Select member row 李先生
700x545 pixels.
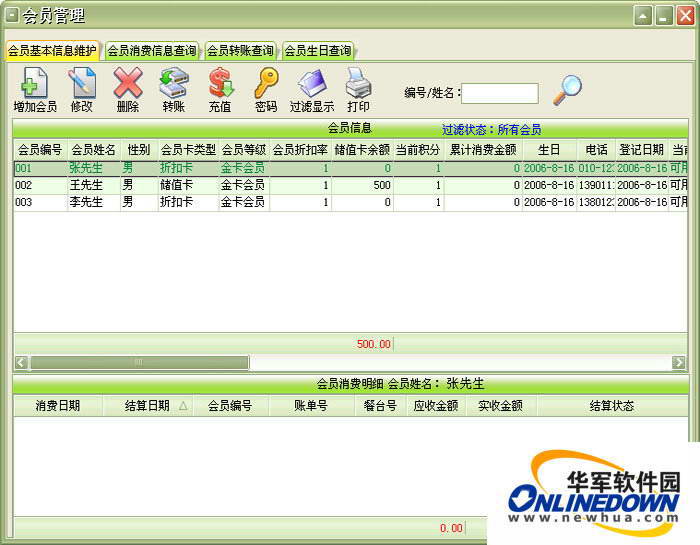(350, 202)
